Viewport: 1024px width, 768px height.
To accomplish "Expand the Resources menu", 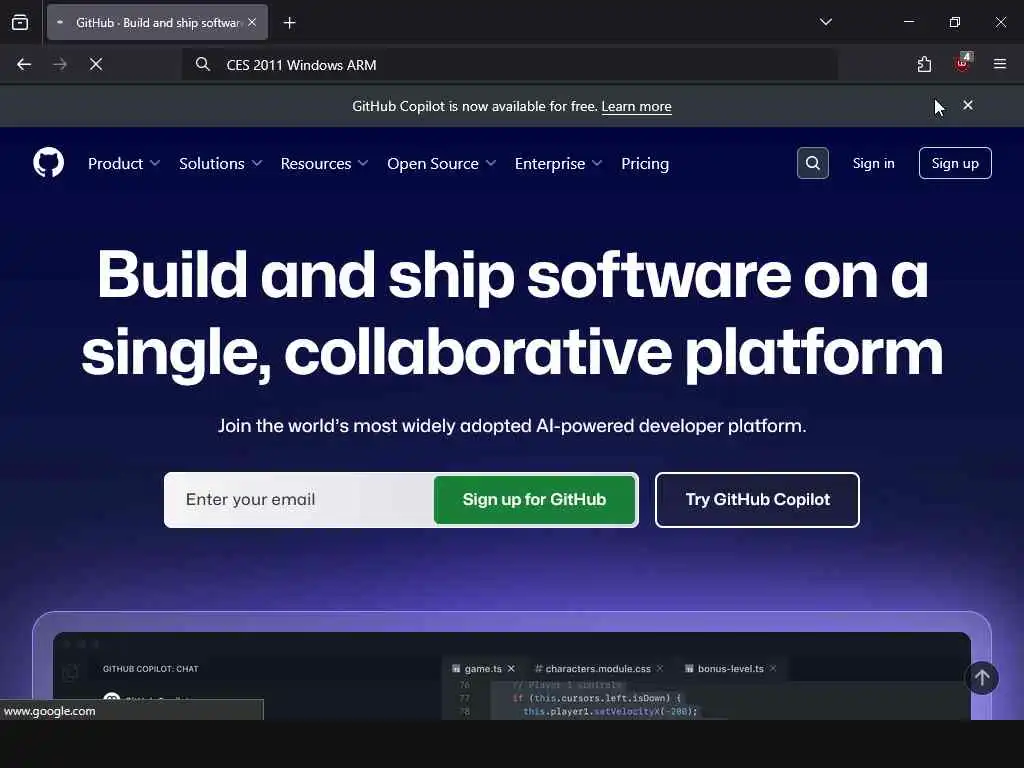I will (x=325, y=163).
